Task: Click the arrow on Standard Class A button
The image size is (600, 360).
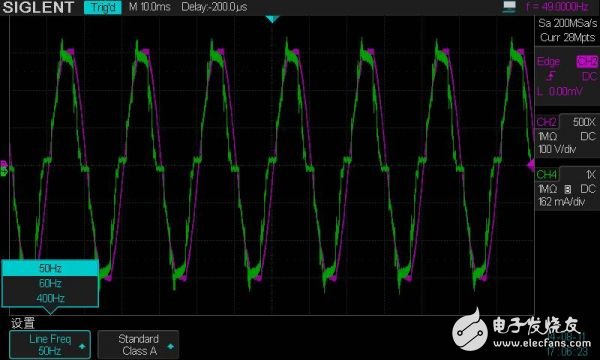Action: [171, 346]
